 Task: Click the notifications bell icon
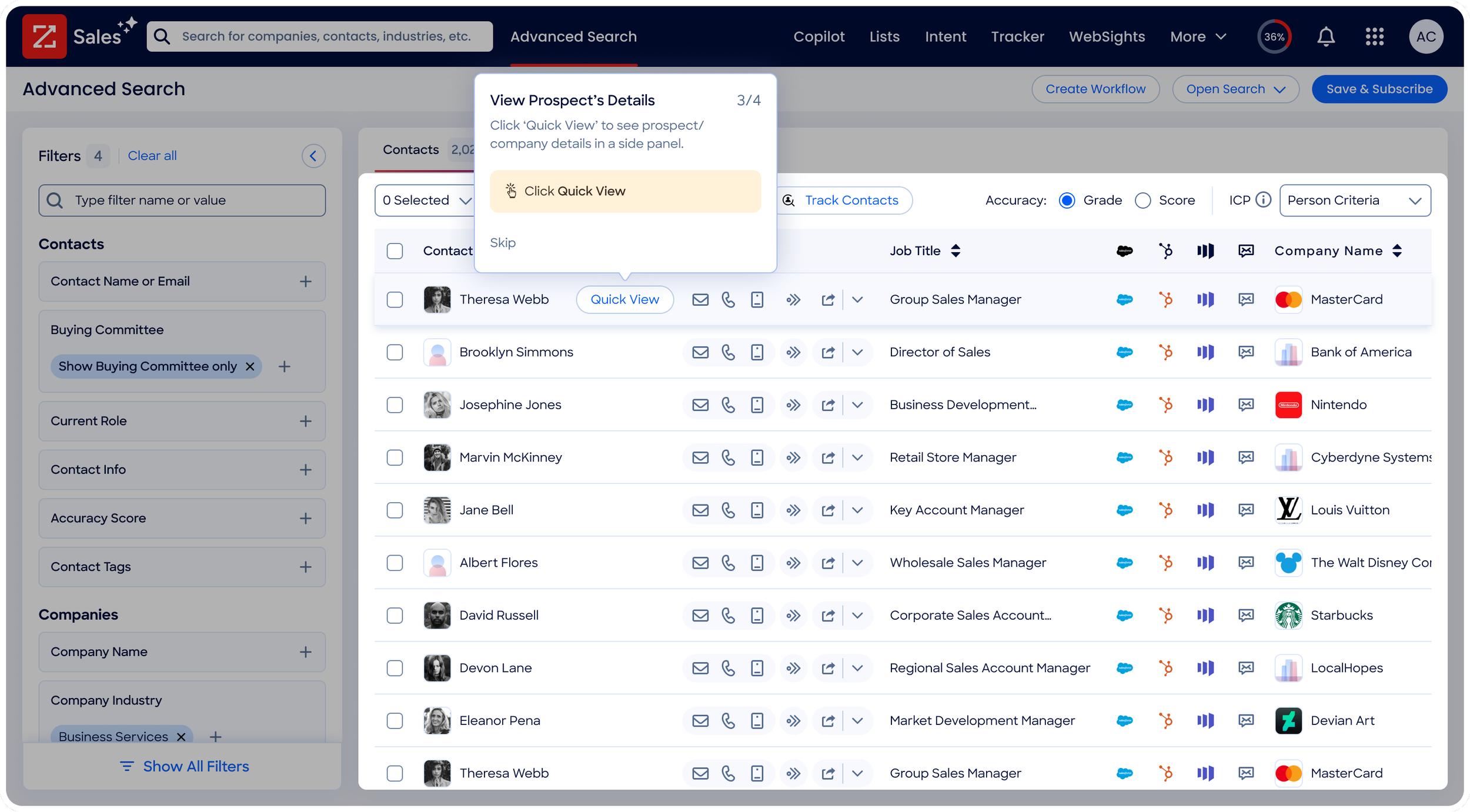1325,36
